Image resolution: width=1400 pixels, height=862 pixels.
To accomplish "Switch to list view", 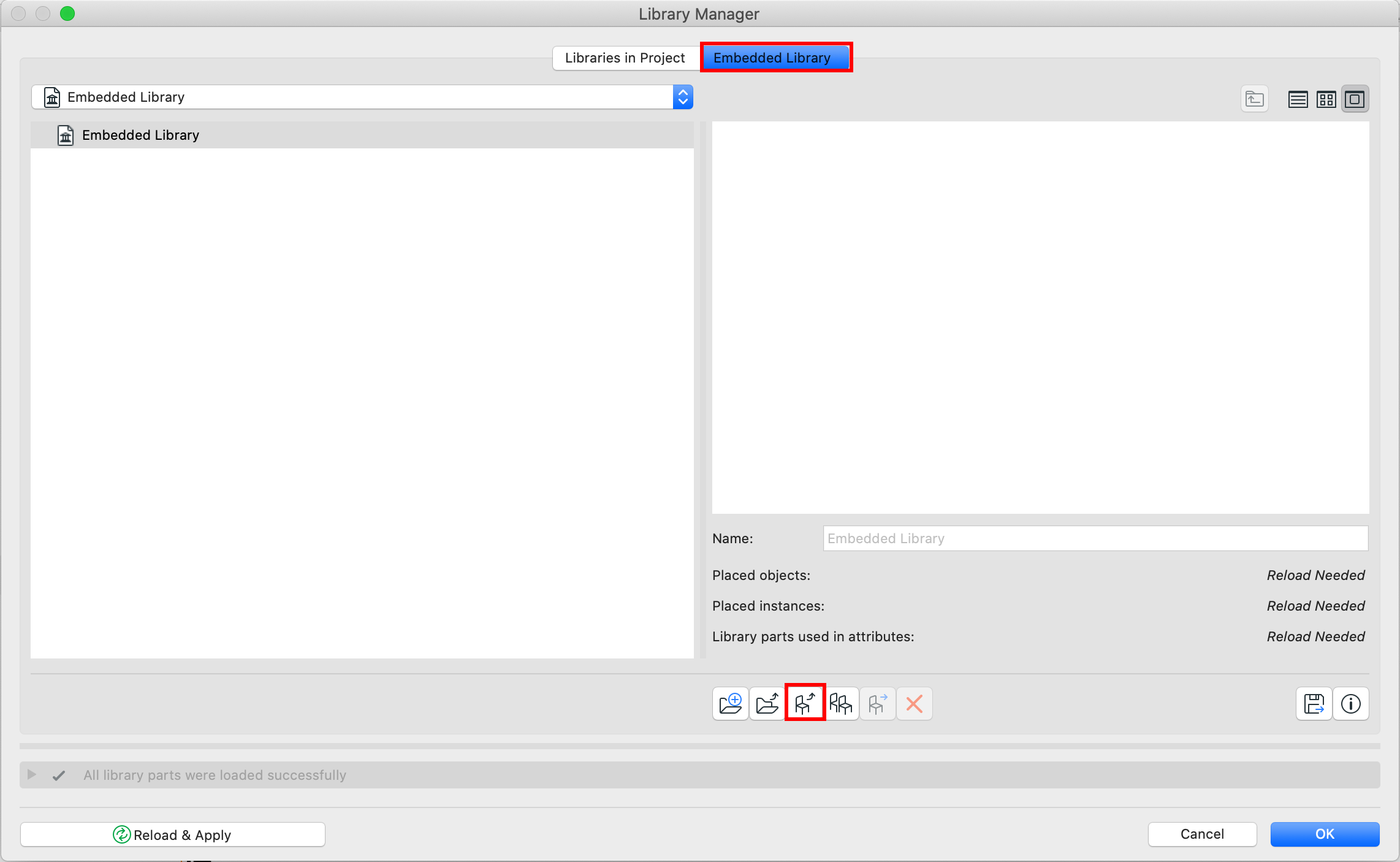I will point(1298,99).
